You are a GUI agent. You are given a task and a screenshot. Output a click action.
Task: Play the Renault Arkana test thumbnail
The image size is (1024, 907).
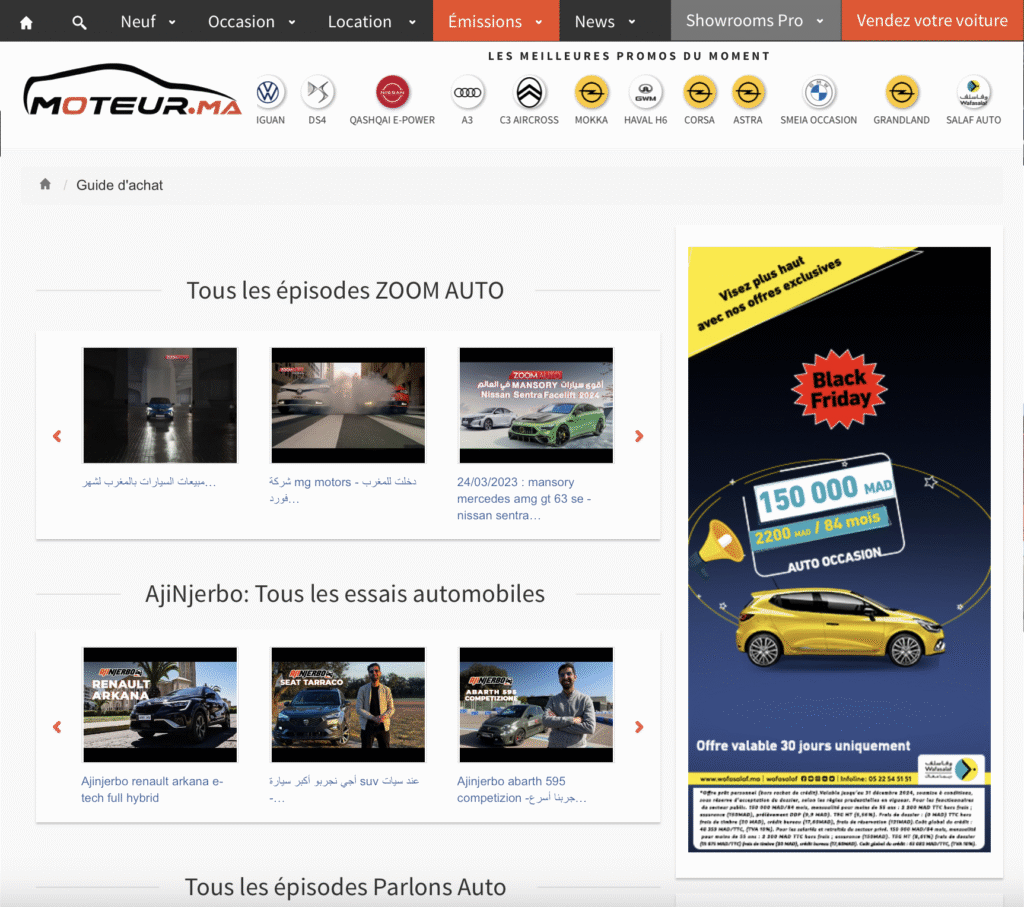point(160,705)
